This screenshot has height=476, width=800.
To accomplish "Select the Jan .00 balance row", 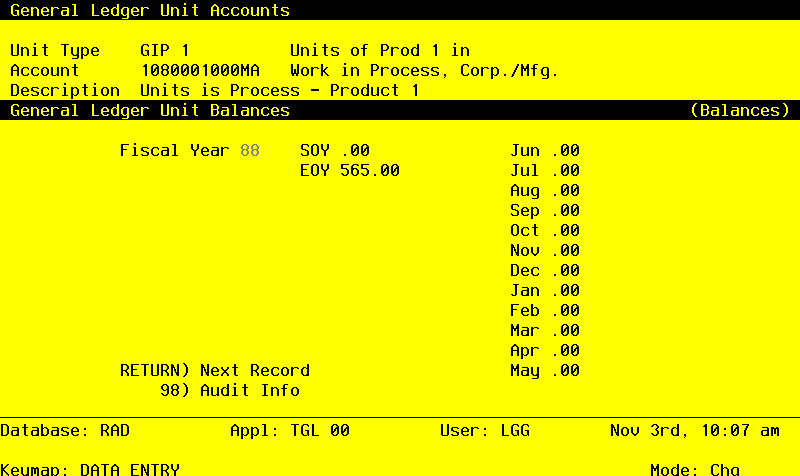I will tap(545, 290).
